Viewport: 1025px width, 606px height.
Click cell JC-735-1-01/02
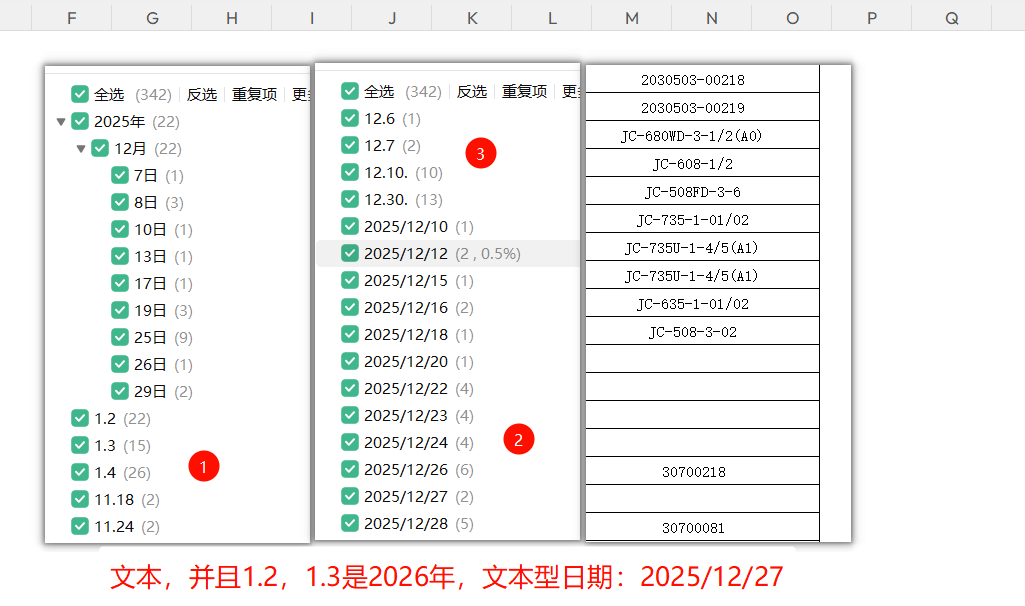tap(702, 219)
